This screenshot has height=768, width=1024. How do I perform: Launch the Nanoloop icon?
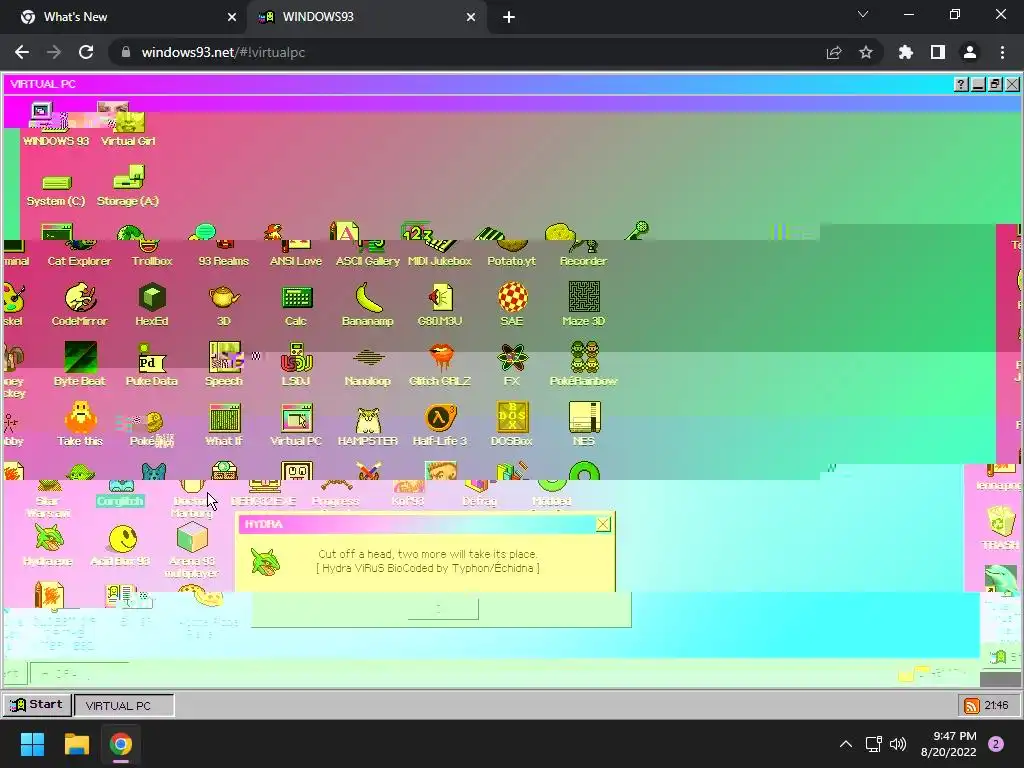point(368,367)
